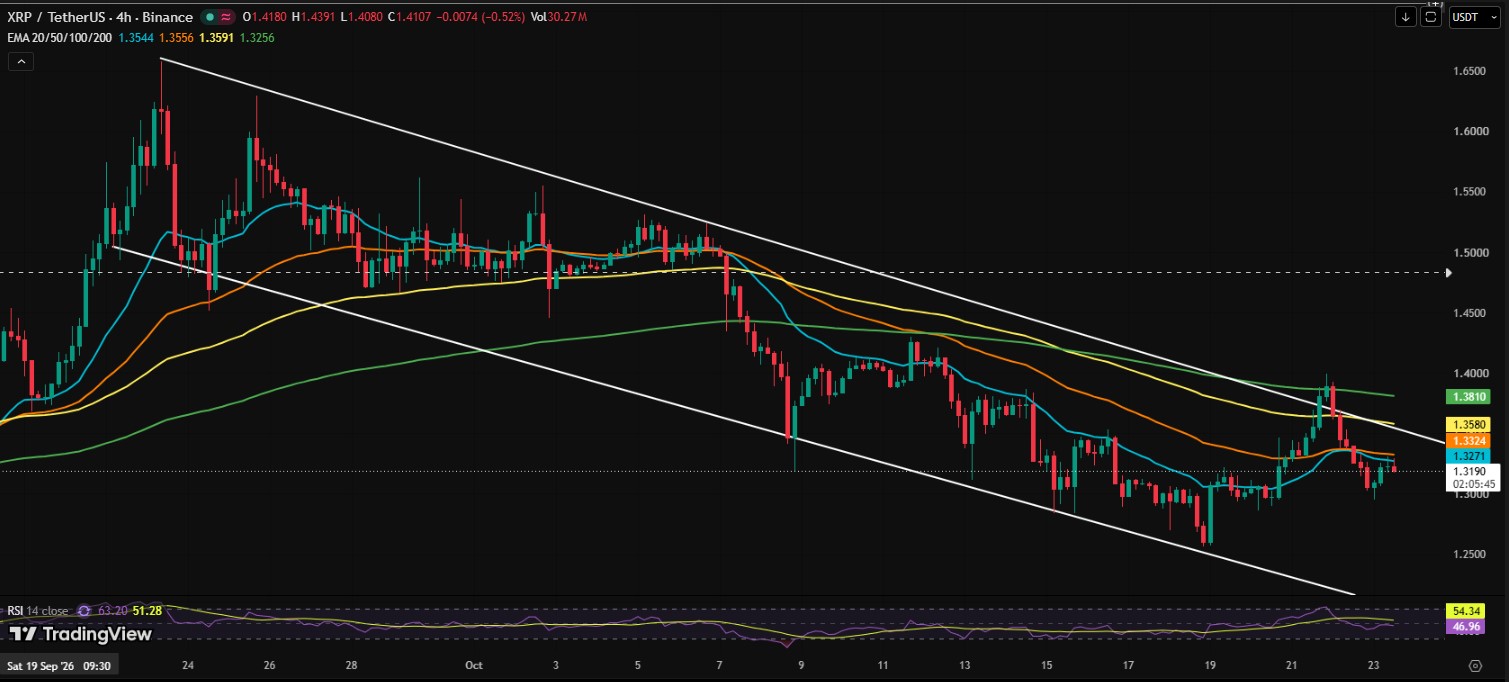Viewport: 1509px width, 682px height.
Task: Click the EMA 200 value 1.3256
Action: pyautogui.click(x=256, y=38)
